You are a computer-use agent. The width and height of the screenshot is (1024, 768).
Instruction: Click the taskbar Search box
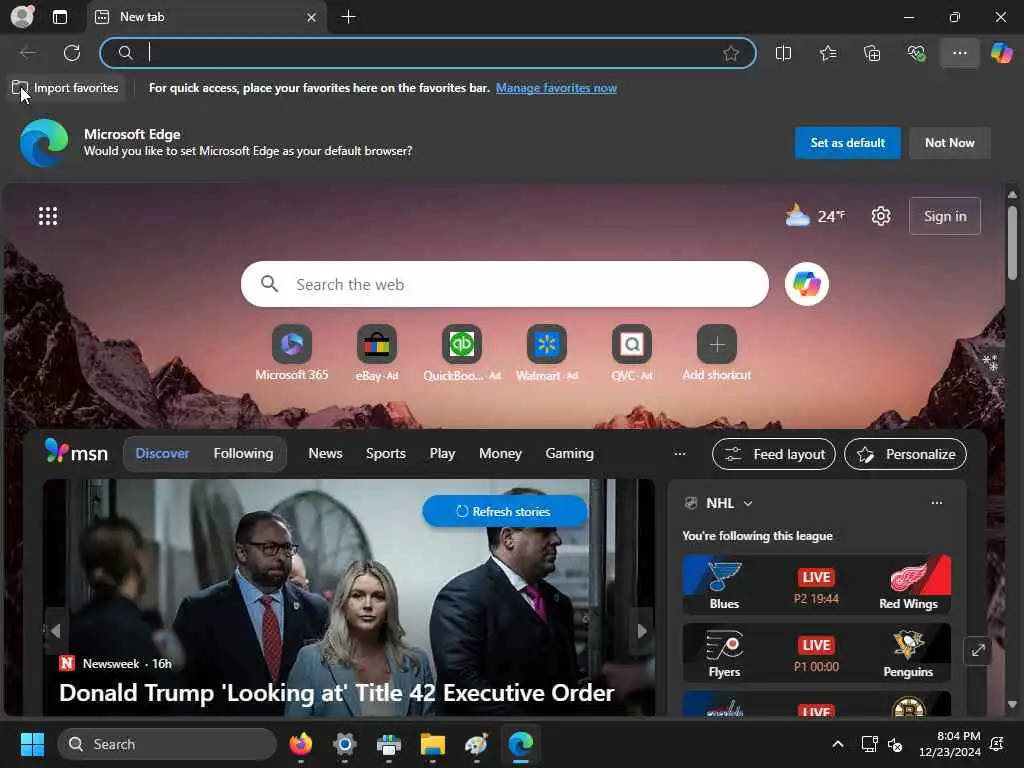click(167, 744)
